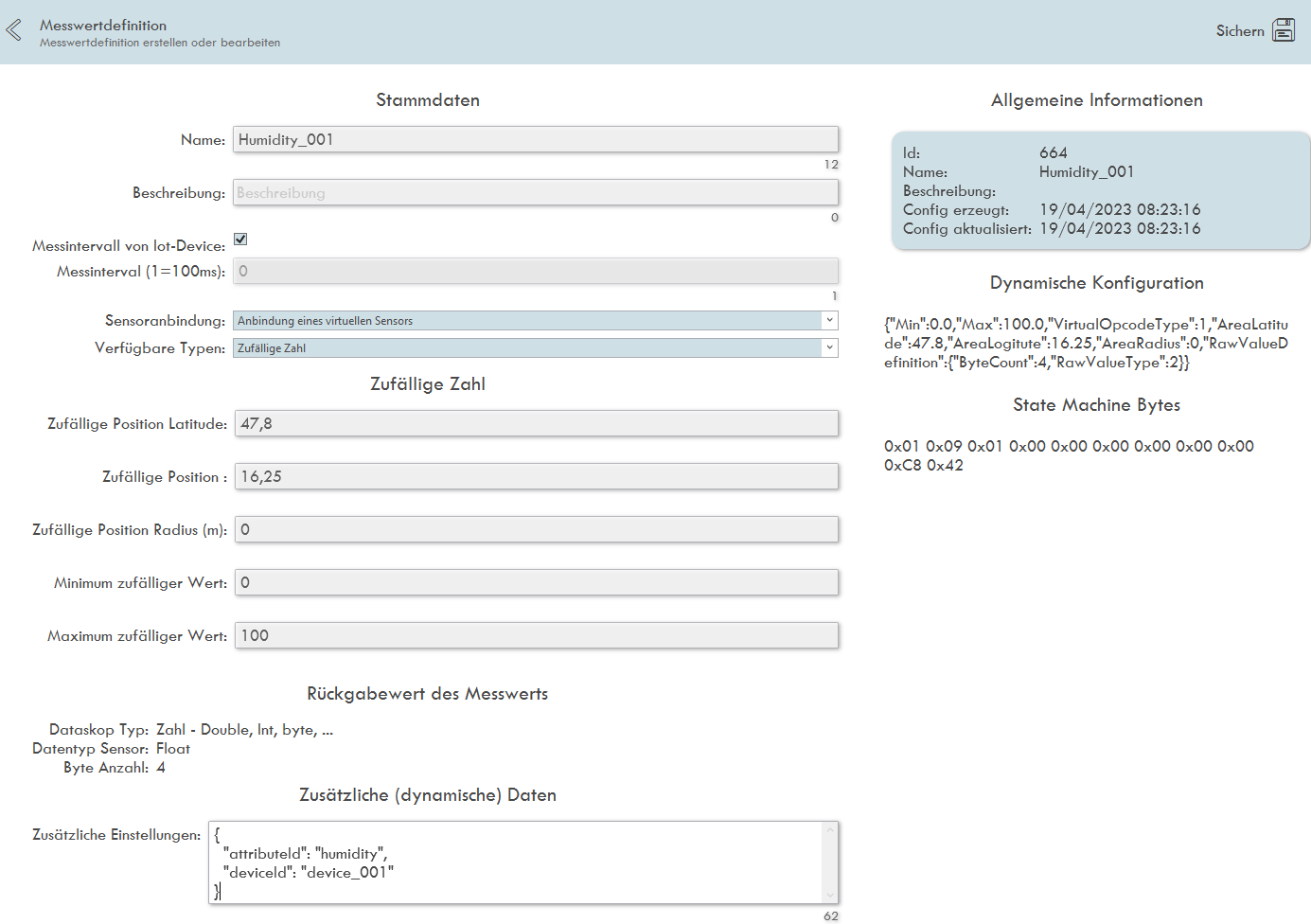Click the Rückgabewert des Messwerts heading
Image resolution: width=1311 pixels, height=924 pixels.
428,694
